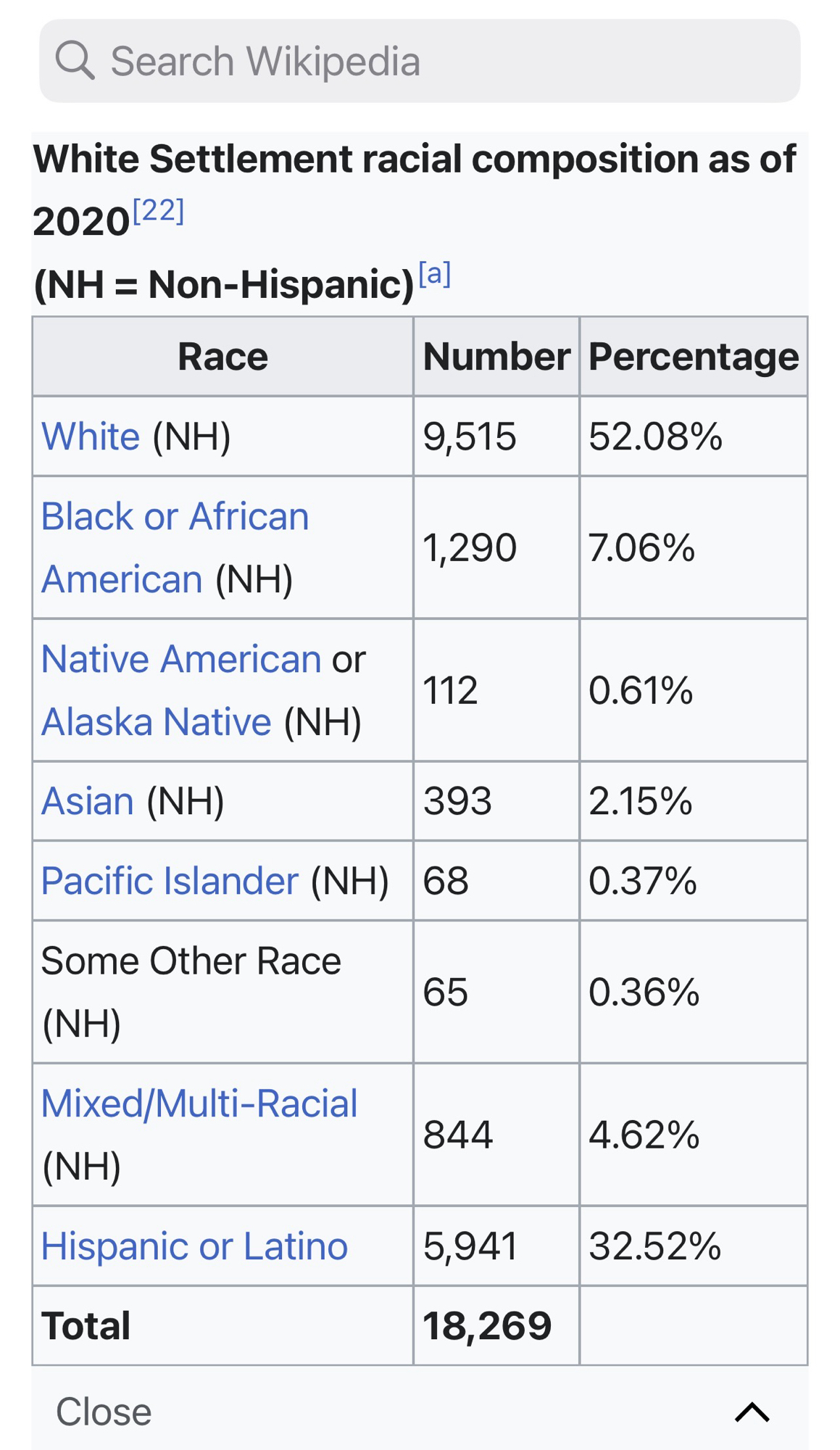Open the Mixed/Multi-Racial link

point(199,1103)
